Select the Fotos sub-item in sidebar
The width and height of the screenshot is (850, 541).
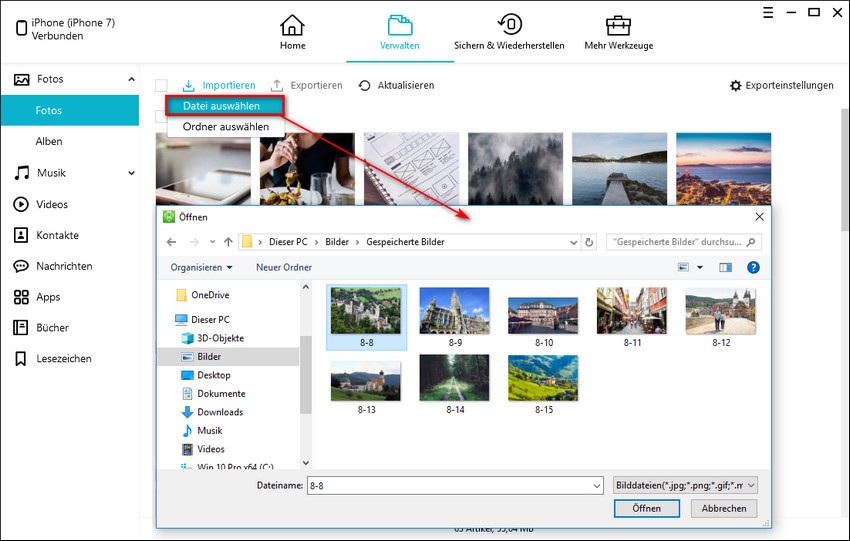70,110
